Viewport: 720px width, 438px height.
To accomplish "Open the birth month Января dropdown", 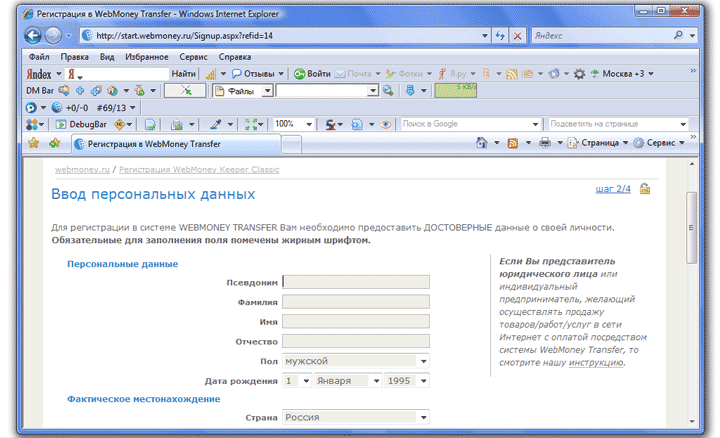I will [x=376, y=381].
